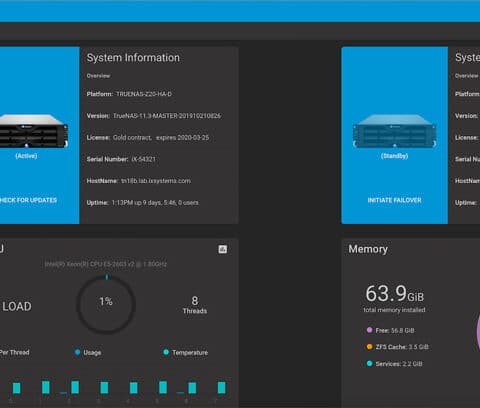Click the Platform TRUENAS-Z20-HA-D line
Screen dimensions: 480x408
coord(129,94)
